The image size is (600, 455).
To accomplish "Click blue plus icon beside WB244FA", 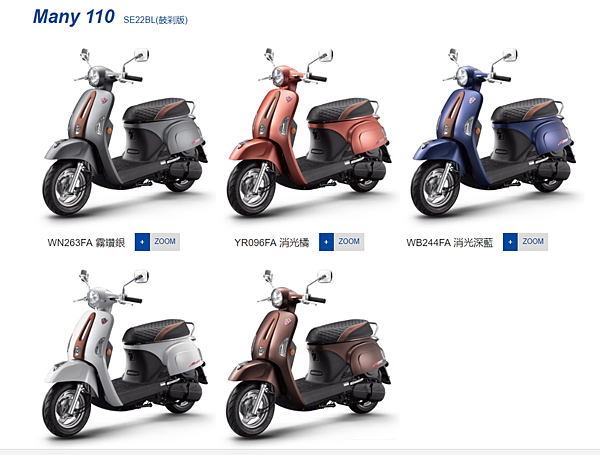I will point(510,242).
